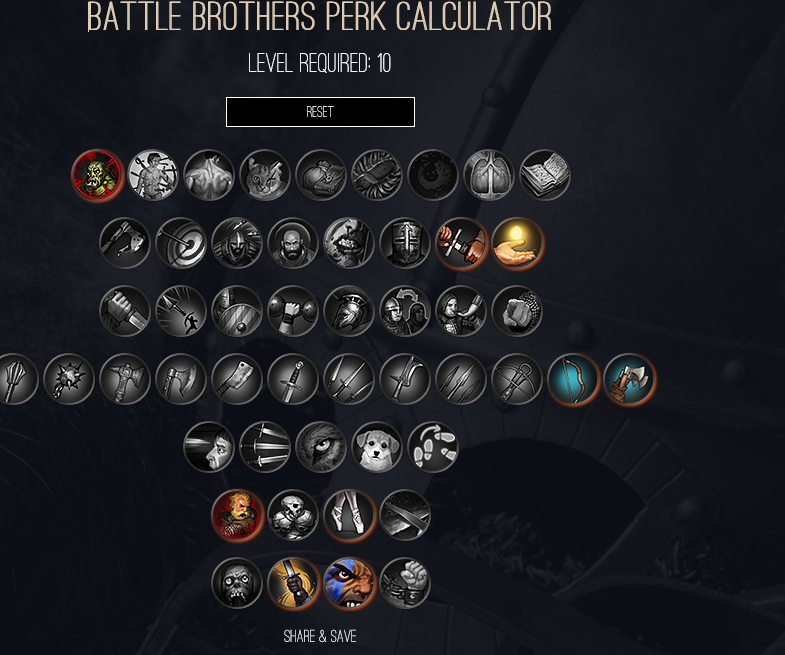
Task: Select the dumbbell perk icon
Action: pos(293,311)
